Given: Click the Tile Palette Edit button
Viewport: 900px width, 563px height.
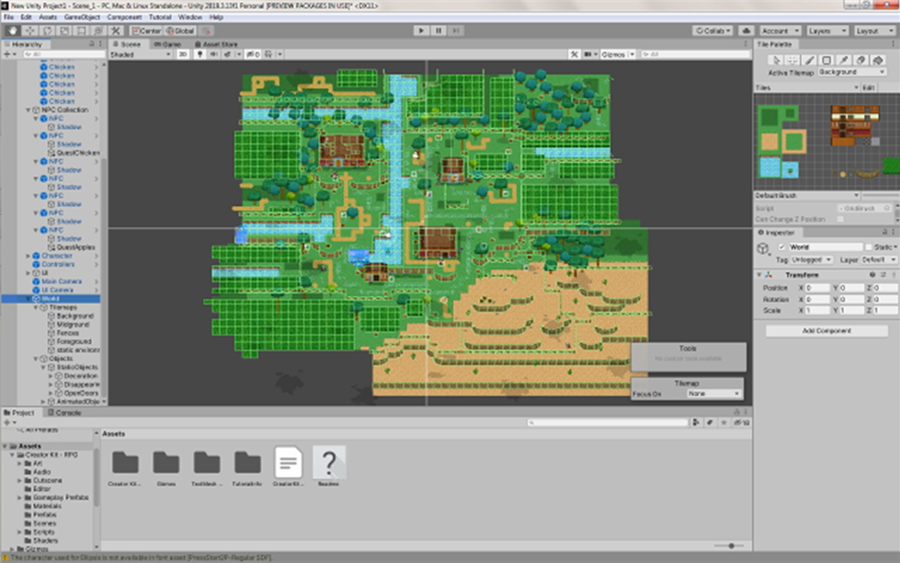Looking at the screenshot, I should click(868, 88).
